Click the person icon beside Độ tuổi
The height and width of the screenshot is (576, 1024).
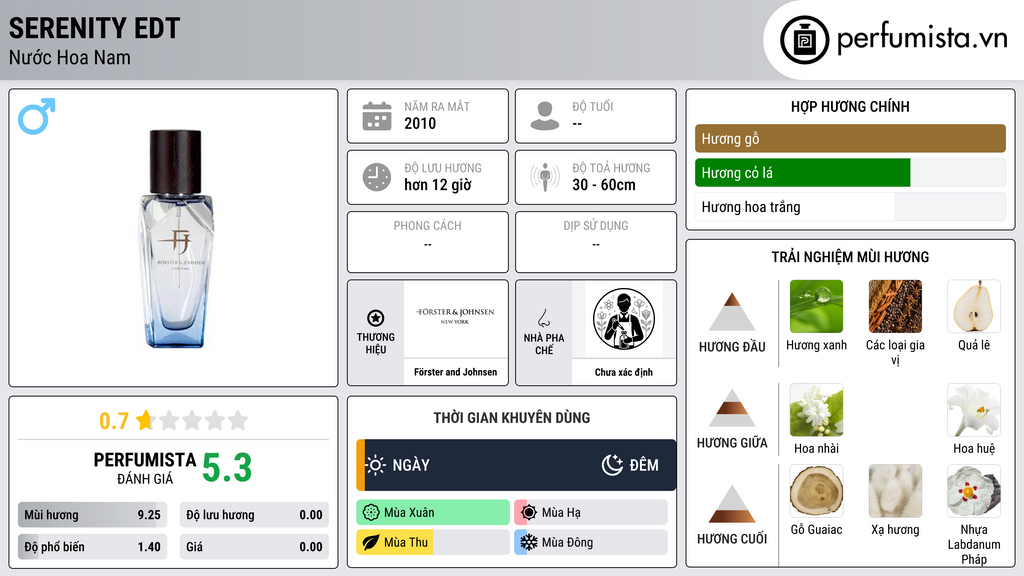pos(545,116)
